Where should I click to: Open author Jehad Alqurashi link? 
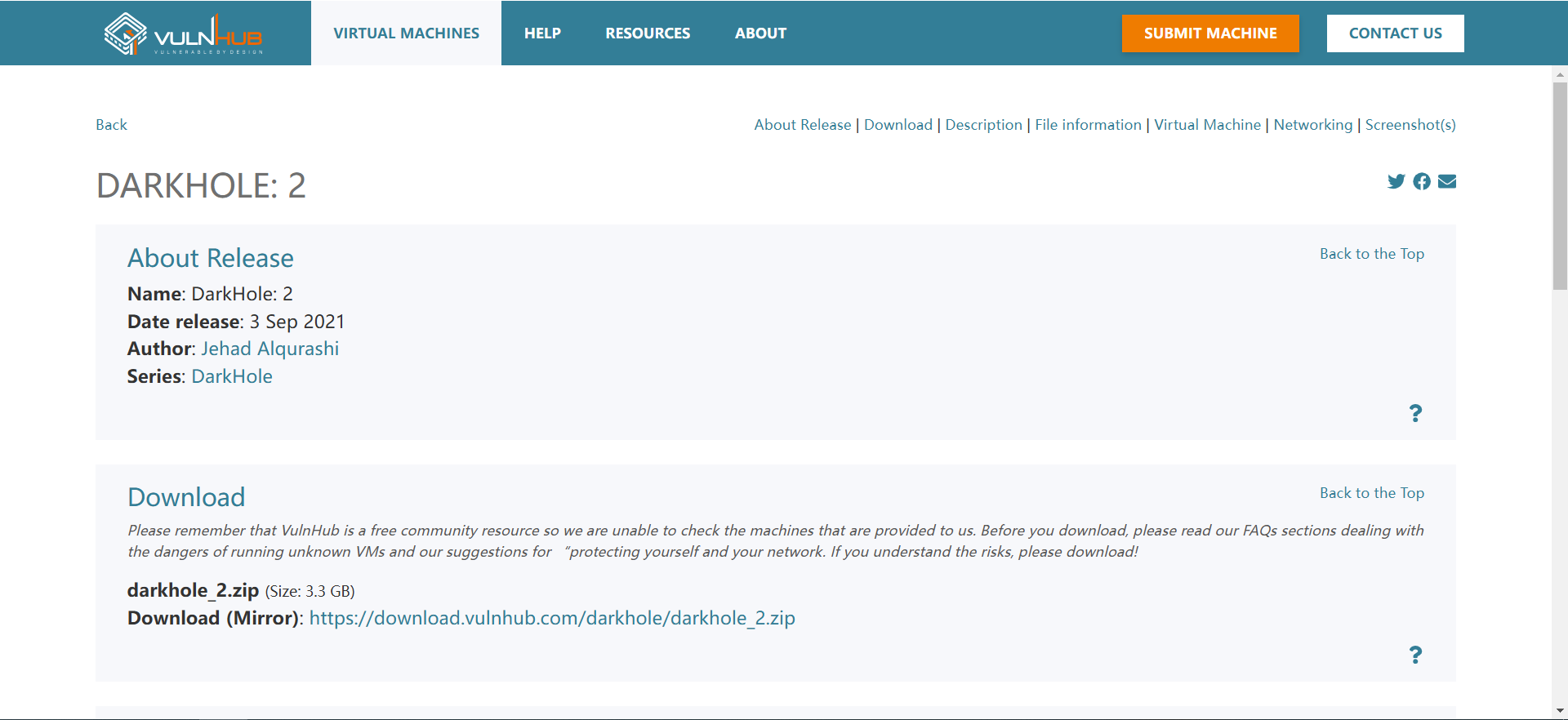pyautogui.click(x=269, y=349)
